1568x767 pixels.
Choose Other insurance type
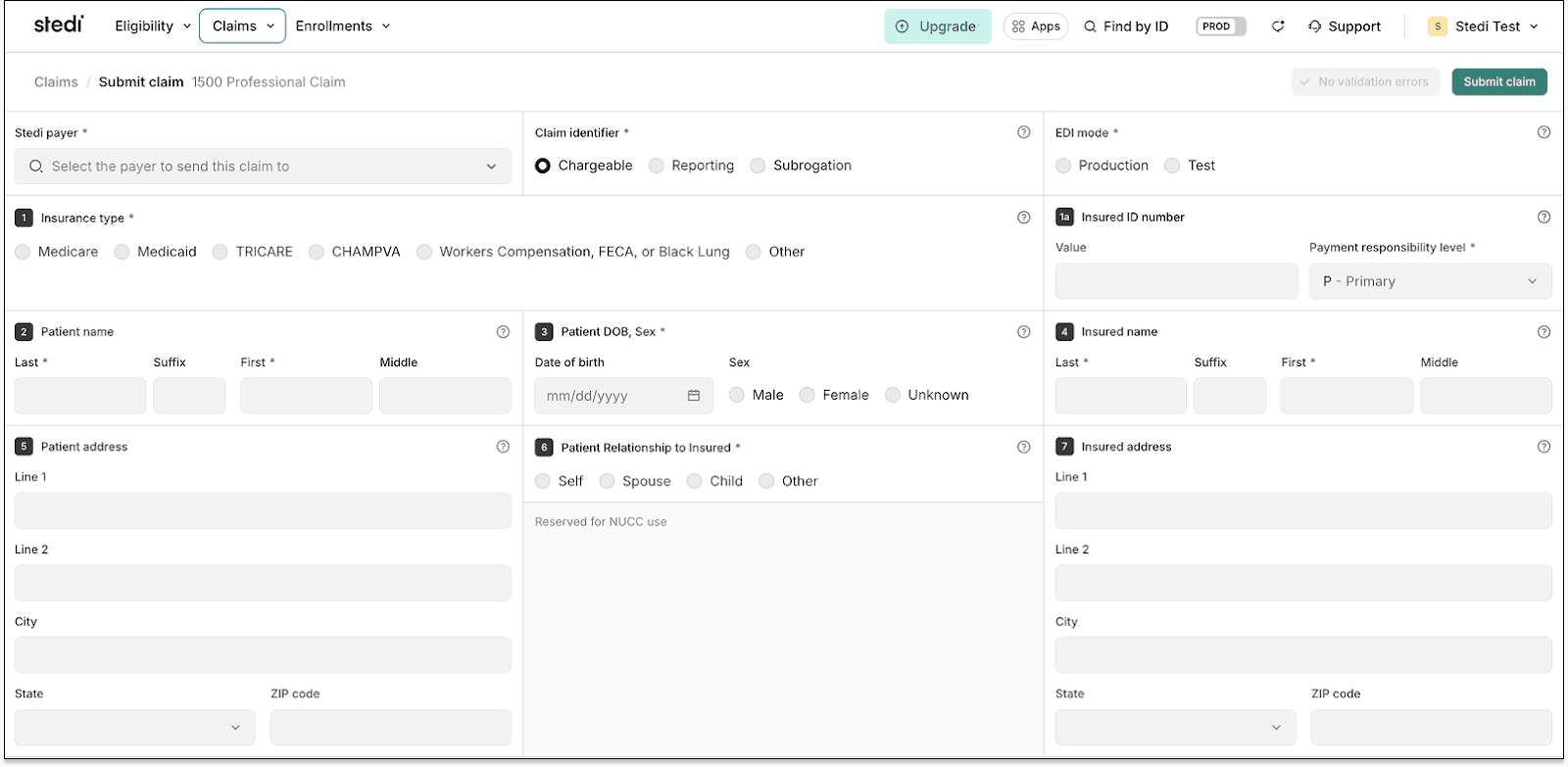754,252
